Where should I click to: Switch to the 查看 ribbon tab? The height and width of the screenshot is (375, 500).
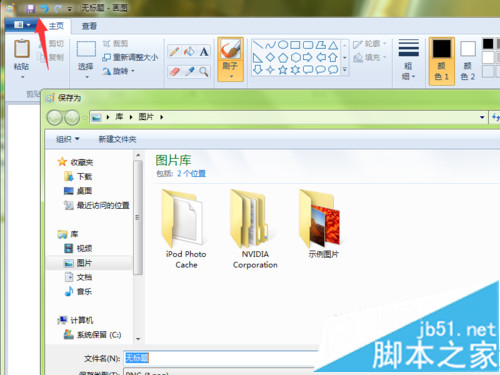[89, 26]
